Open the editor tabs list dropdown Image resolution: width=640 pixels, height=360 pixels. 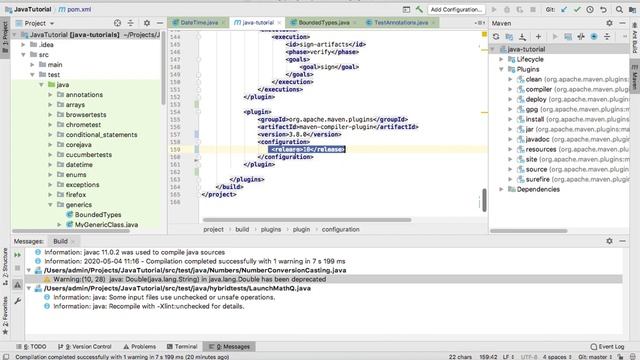point(480,23)
